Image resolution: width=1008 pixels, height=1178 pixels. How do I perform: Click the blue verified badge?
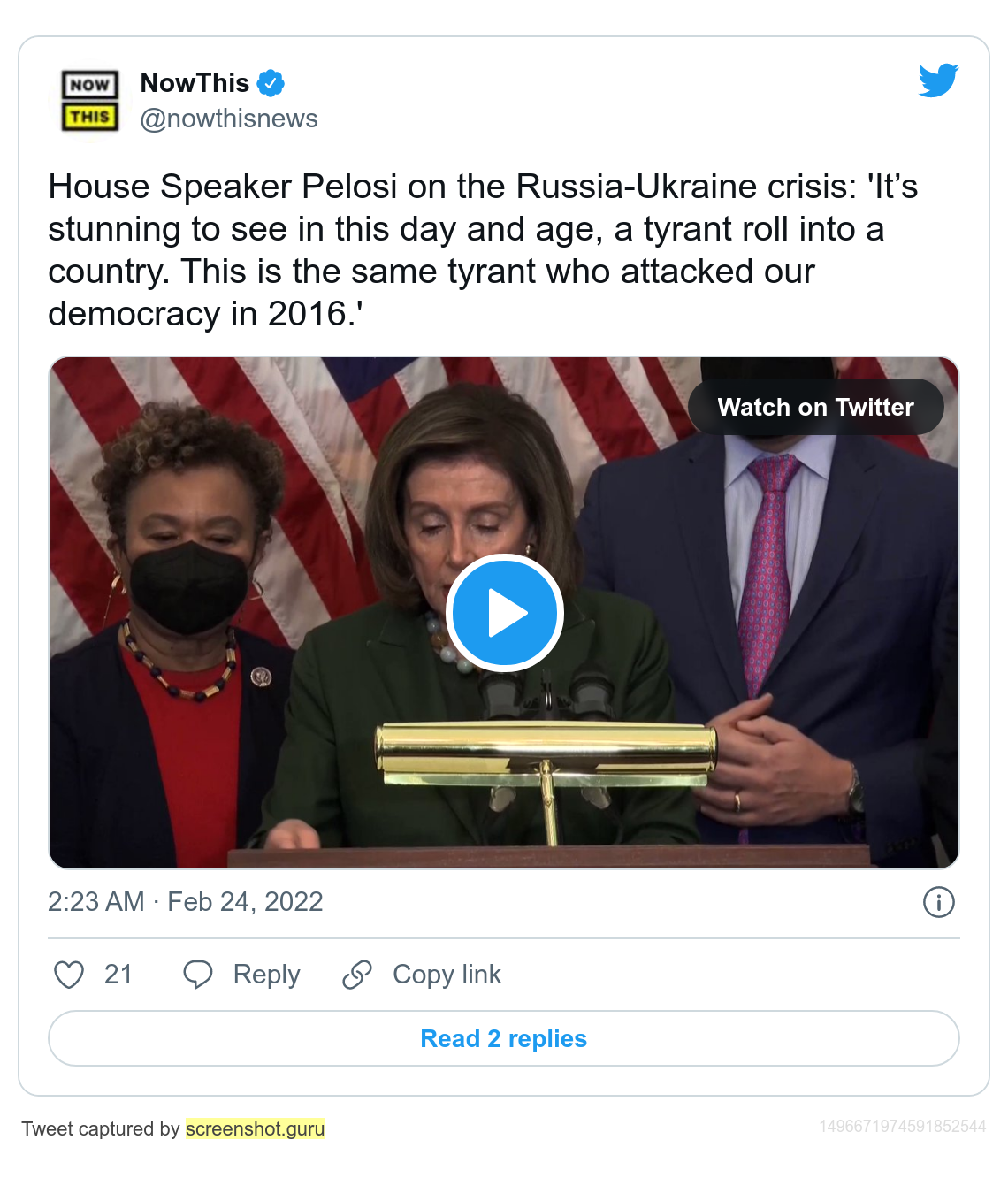[x=271, y=84]
